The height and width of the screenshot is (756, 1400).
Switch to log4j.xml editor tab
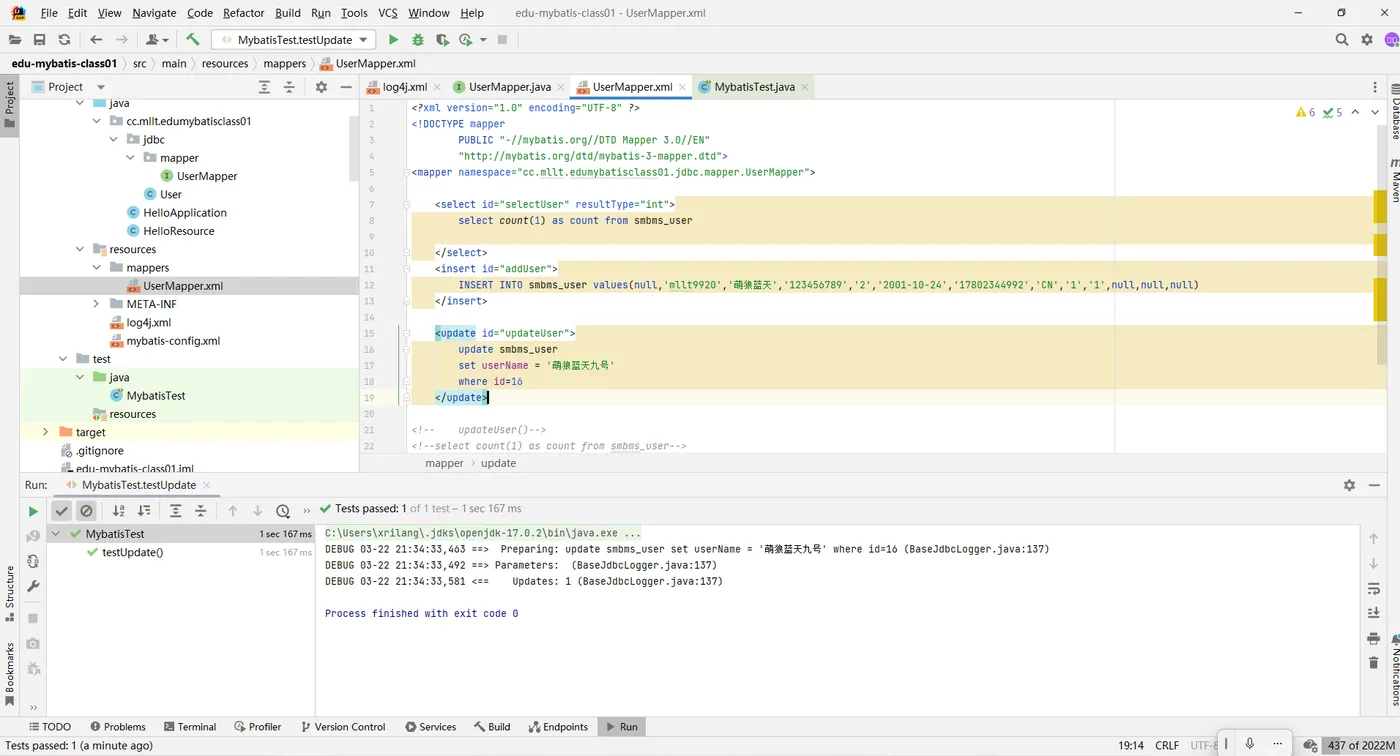point(404,87)
